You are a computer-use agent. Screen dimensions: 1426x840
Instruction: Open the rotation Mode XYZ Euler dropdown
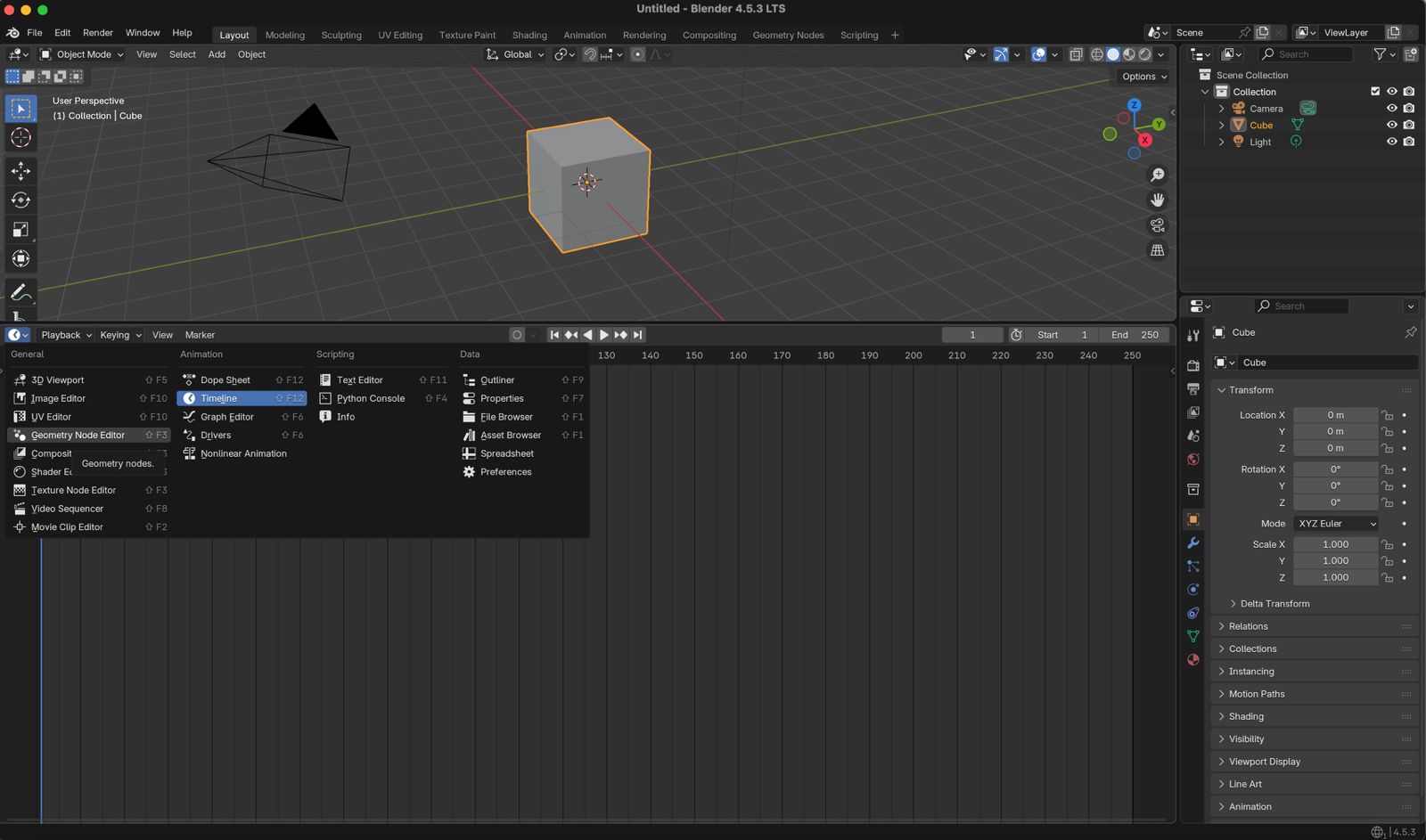pos(1336,524)
